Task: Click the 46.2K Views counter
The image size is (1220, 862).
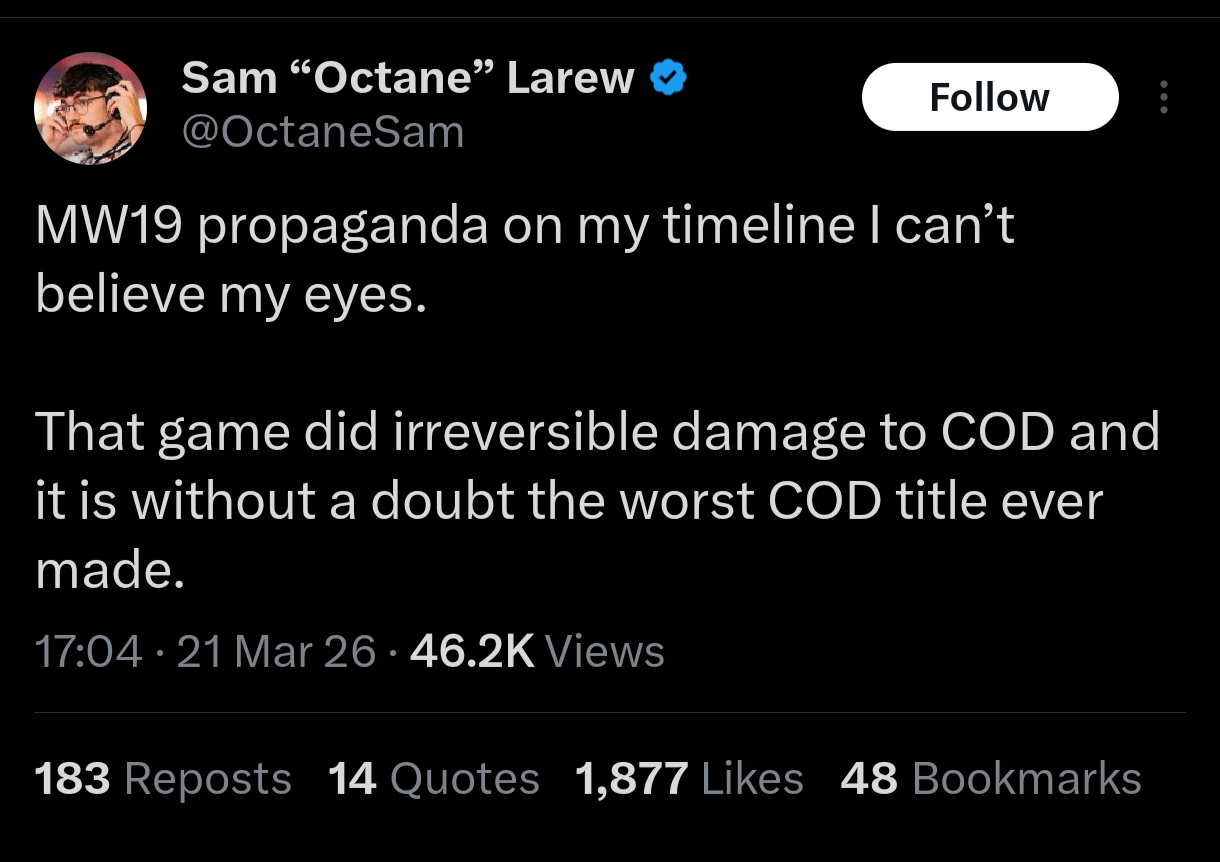Action: click(x=537, y=652)
